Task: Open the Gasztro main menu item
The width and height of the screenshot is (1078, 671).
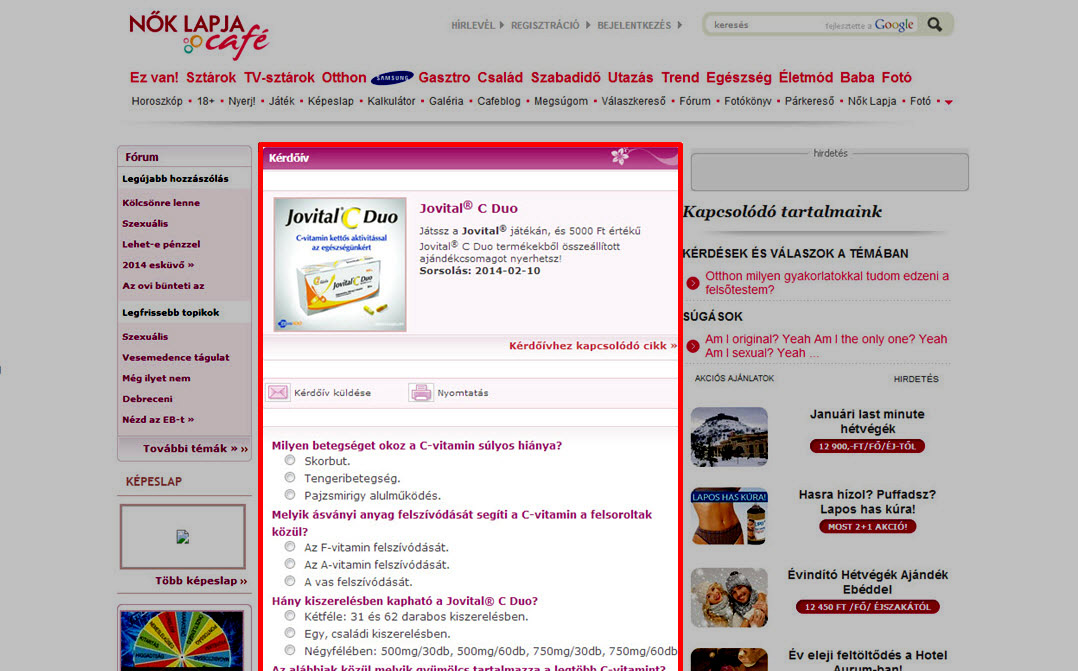Action: click(444, 78)
